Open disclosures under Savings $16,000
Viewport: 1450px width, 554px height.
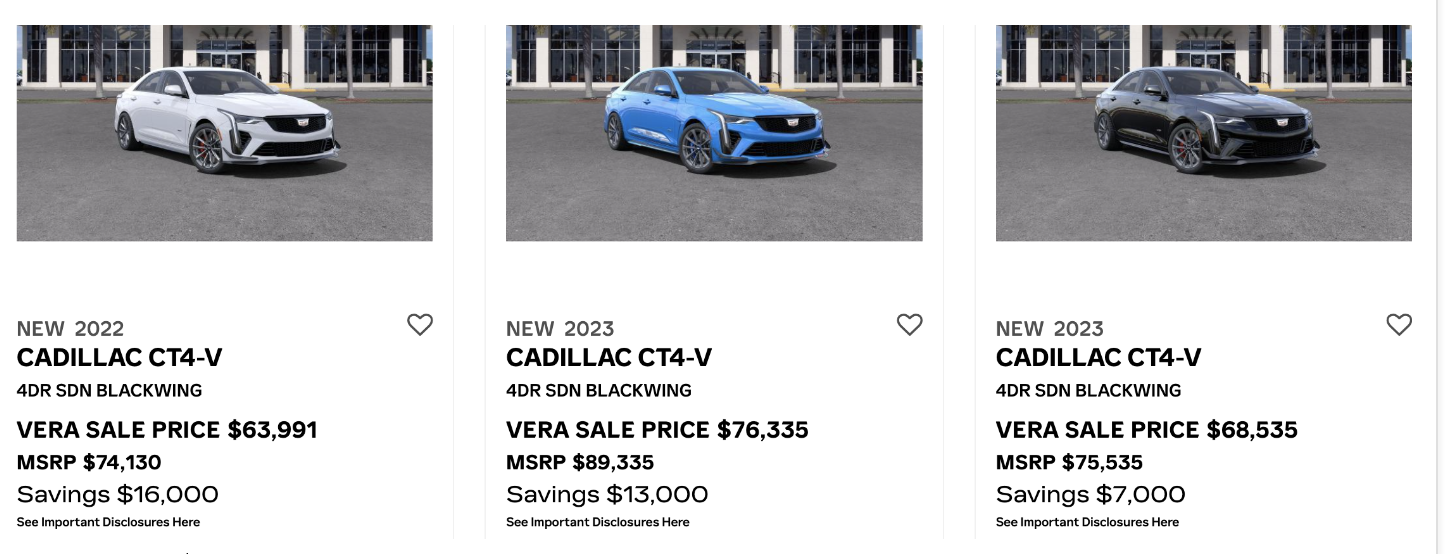(108, 522)
